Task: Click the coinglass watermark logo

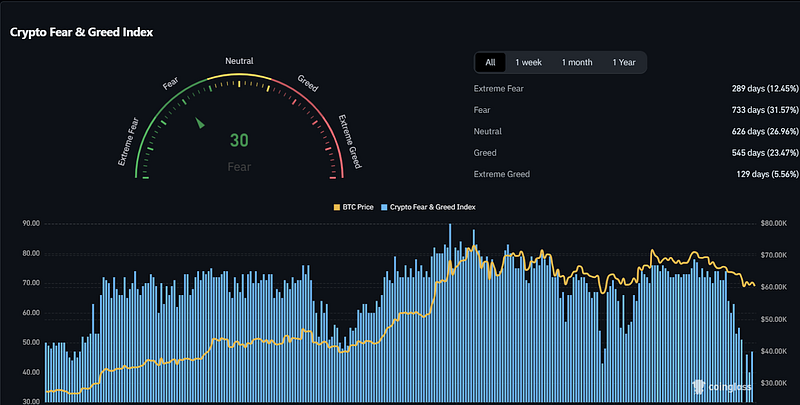Action: (x=722, y=387)
